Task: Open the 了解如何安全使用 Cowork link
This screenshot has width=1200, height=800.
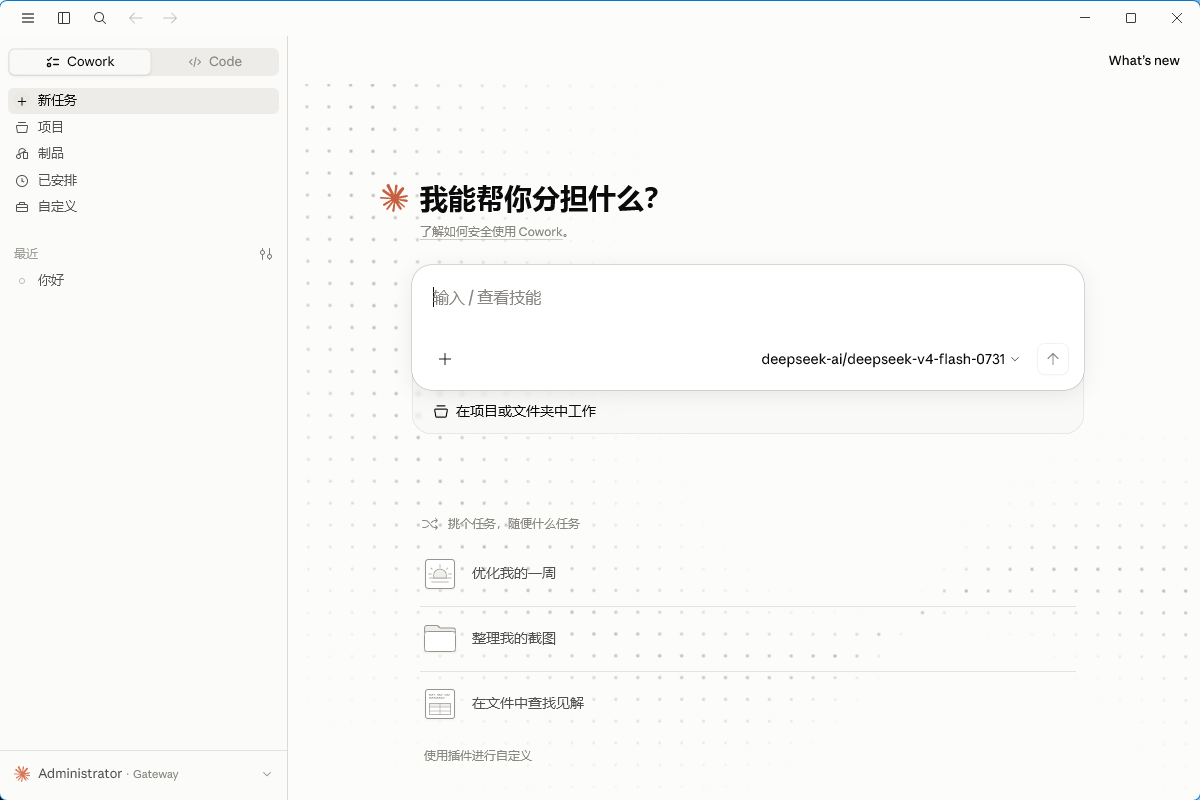Action: click(x=491, y=232)
